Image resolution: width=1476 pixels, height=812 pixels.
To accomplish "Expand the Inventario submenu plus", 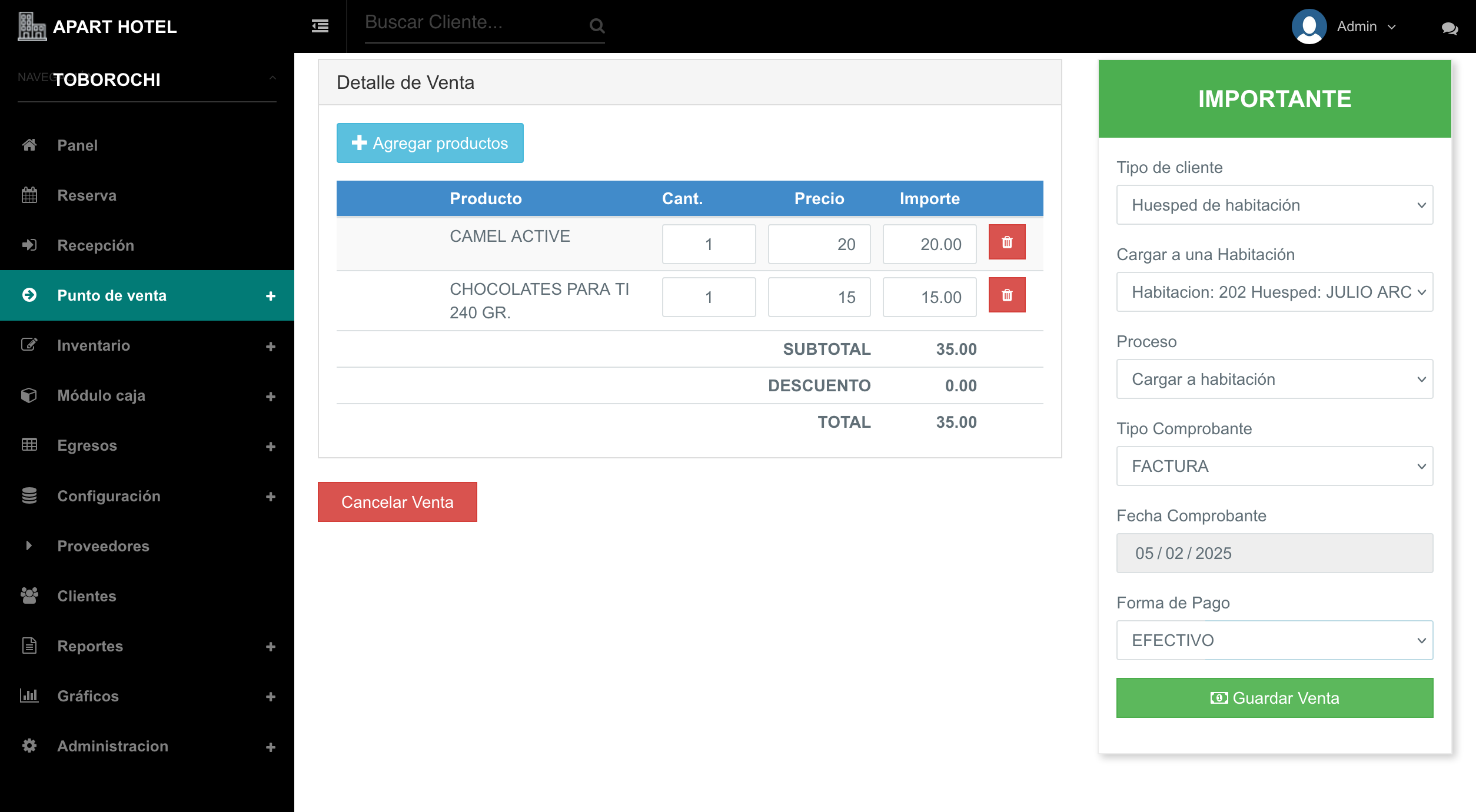I will click(x=271, y=346).
